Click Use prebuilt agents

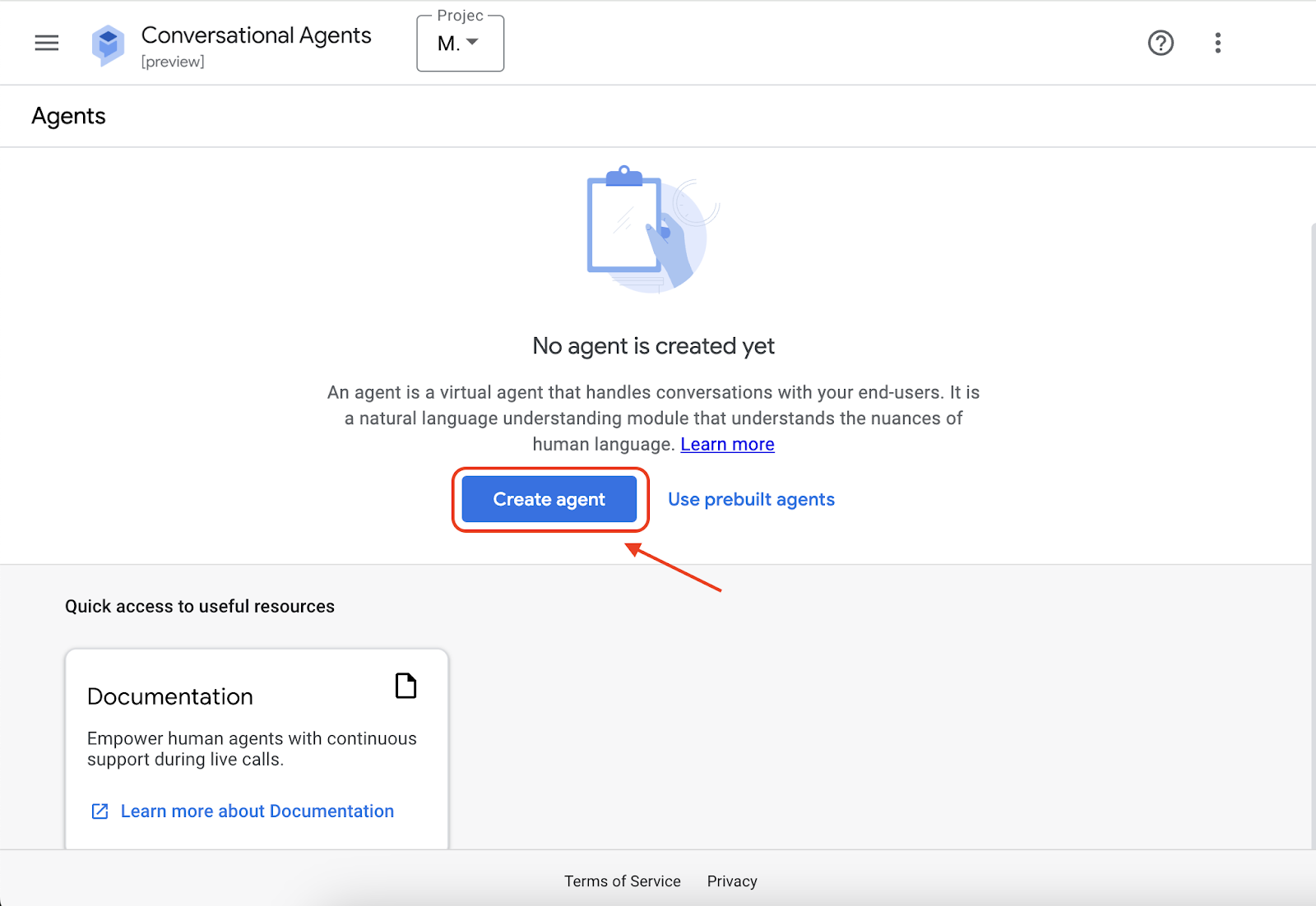750,499
